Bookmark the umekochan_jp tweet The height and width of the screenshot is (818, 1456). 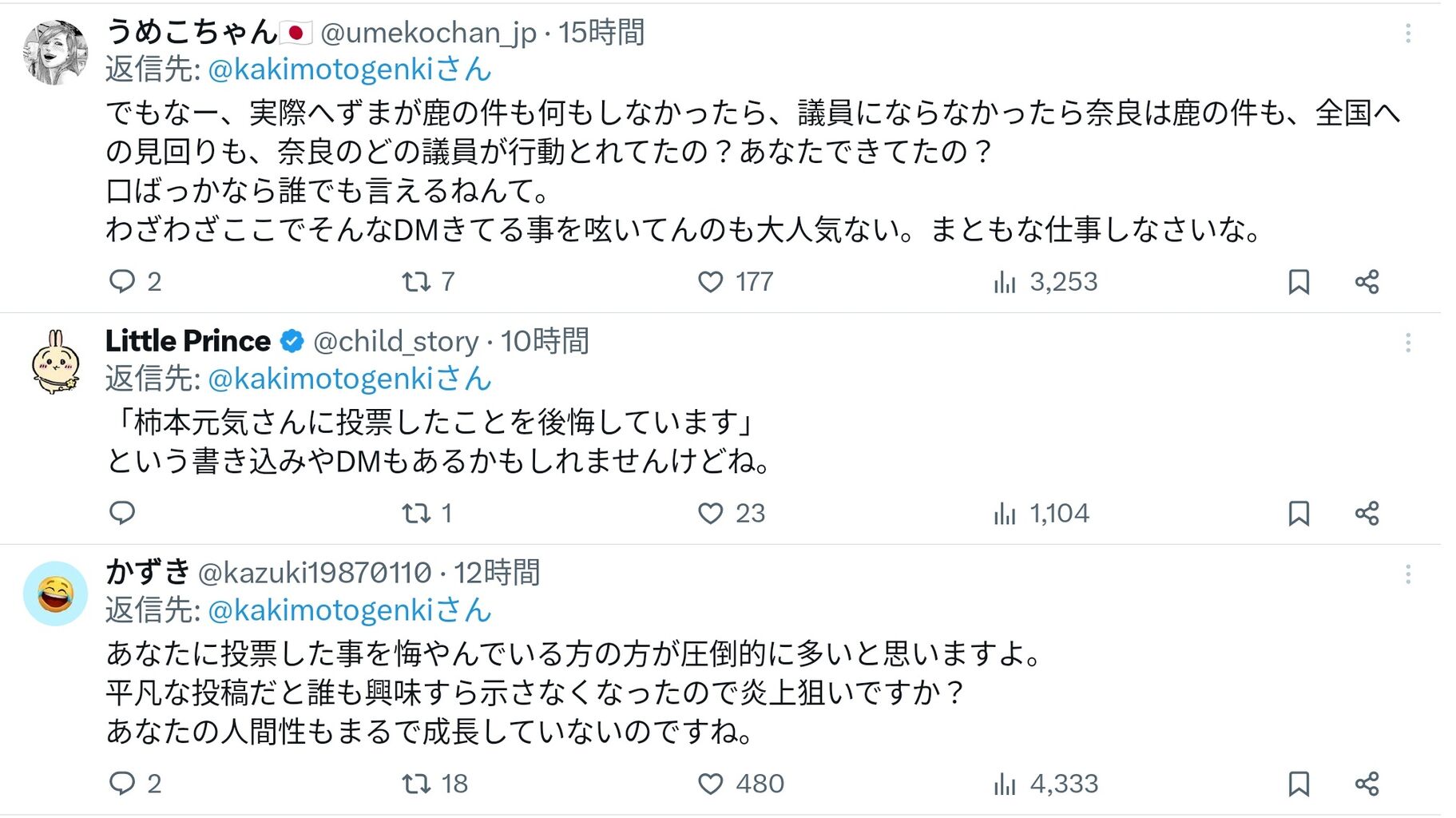coord(1299,281)
